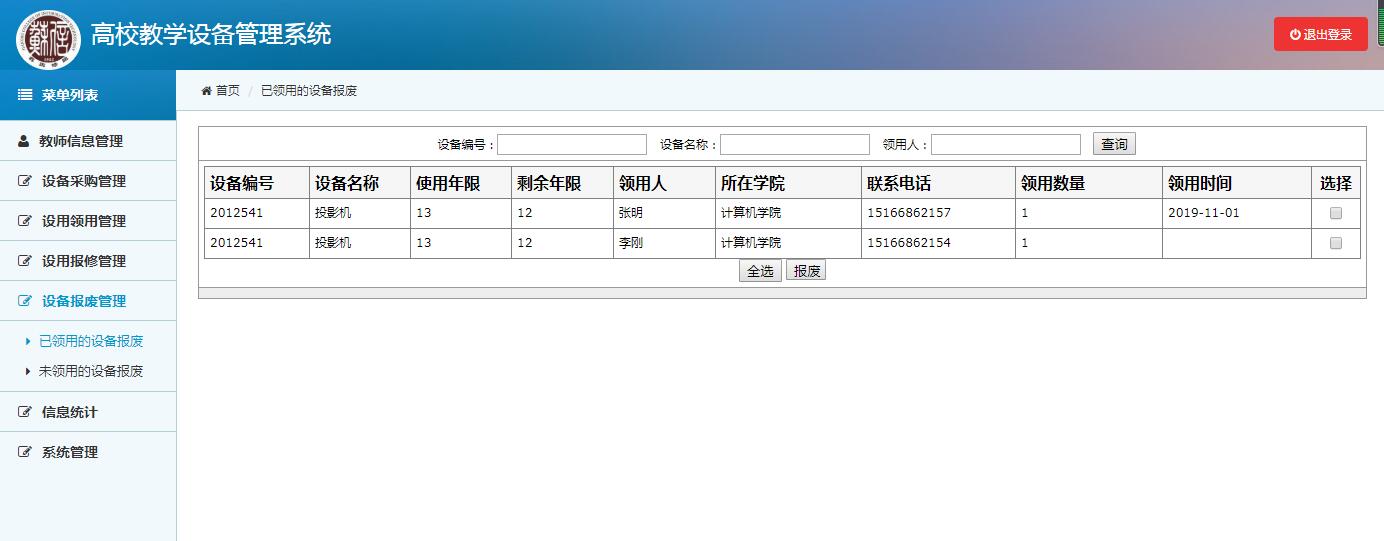
Task: Click column header 选择
Action: point(1336,184)
